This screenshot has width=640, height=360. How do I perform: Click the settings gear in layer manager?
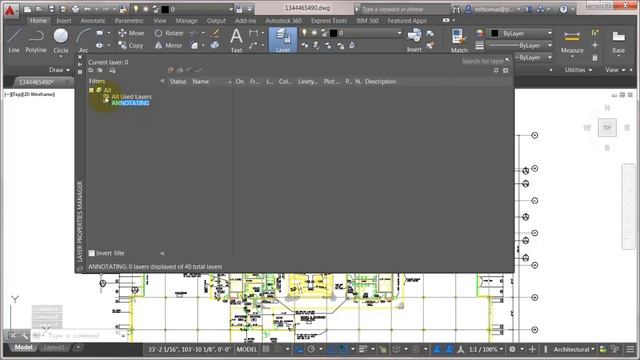[505, 70]
